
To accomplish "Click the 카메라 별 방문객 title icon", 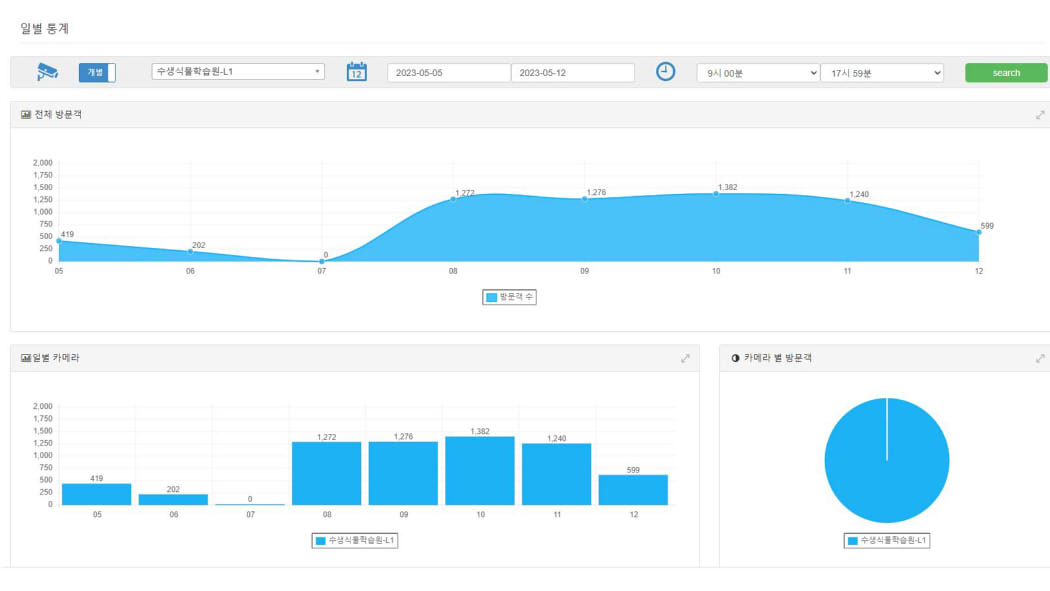I will (736, 358).
